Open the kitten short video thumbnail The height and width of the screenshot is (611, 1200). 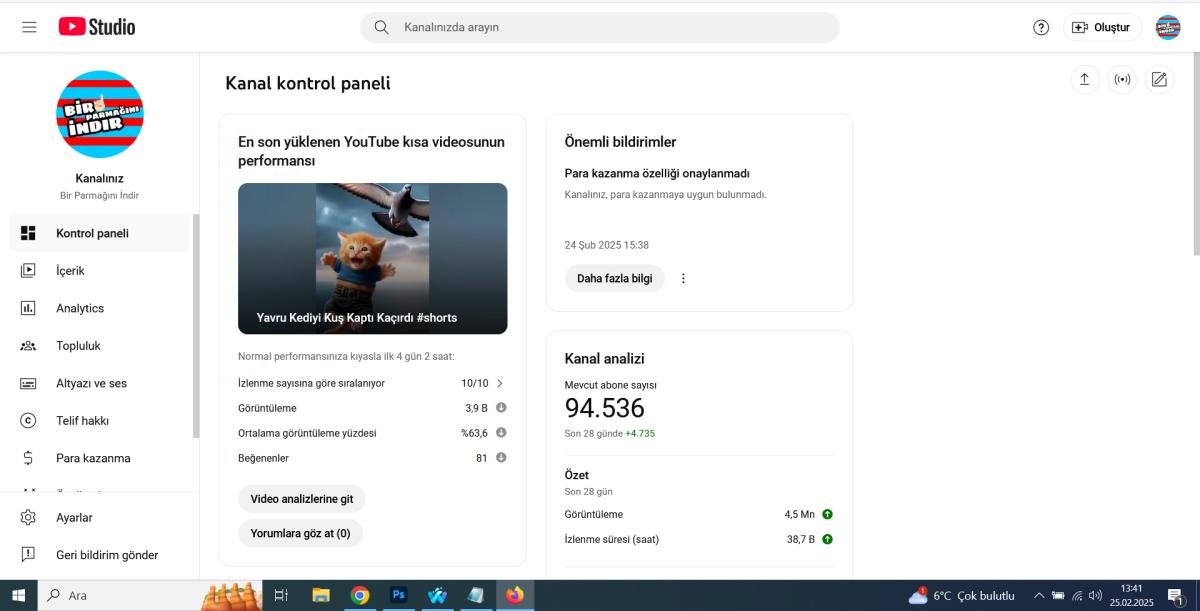pyautogui.click(x=372, y=258)
